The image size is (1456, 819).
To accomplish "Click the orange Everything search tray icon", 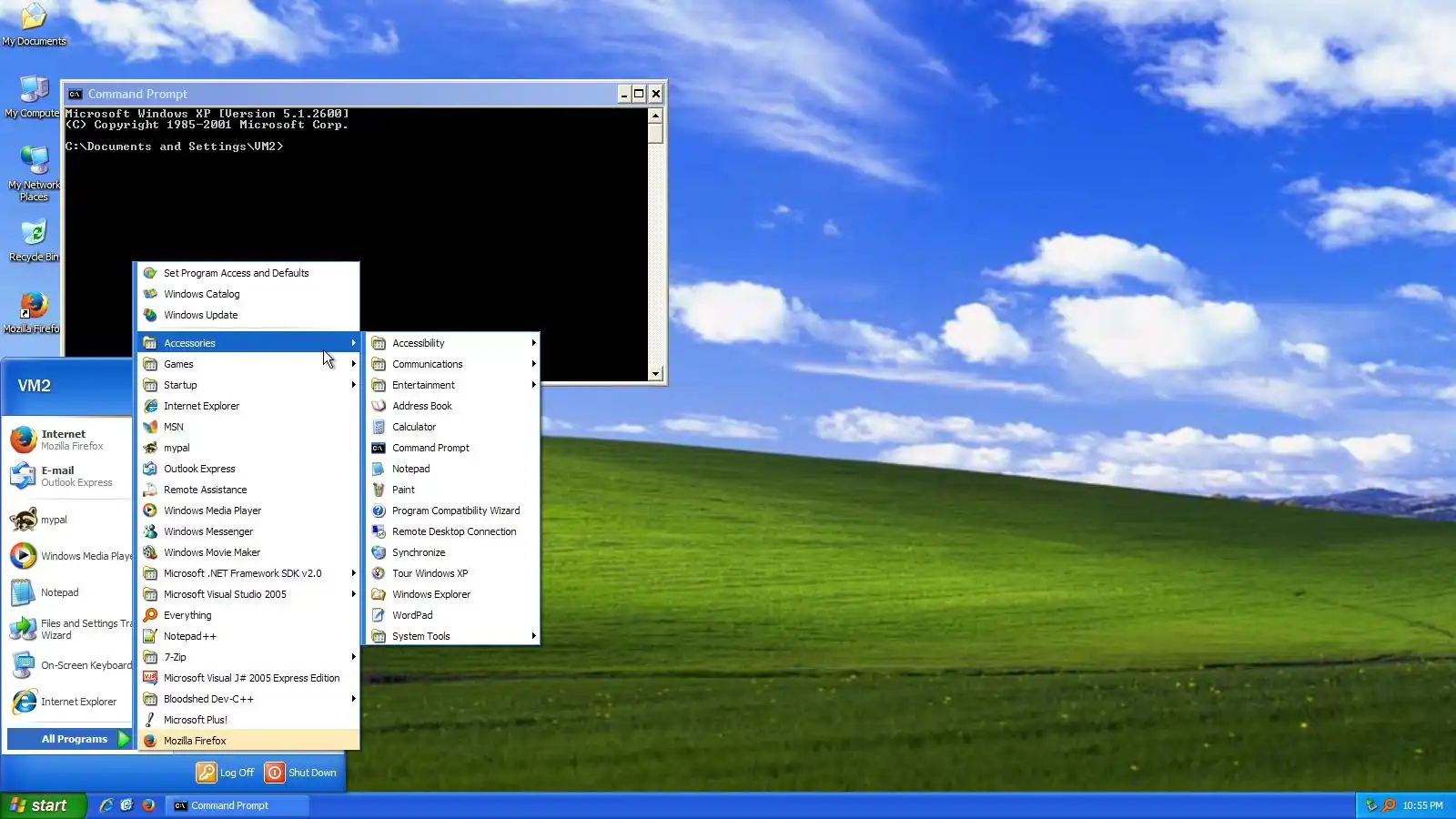I will (1389, 805).
